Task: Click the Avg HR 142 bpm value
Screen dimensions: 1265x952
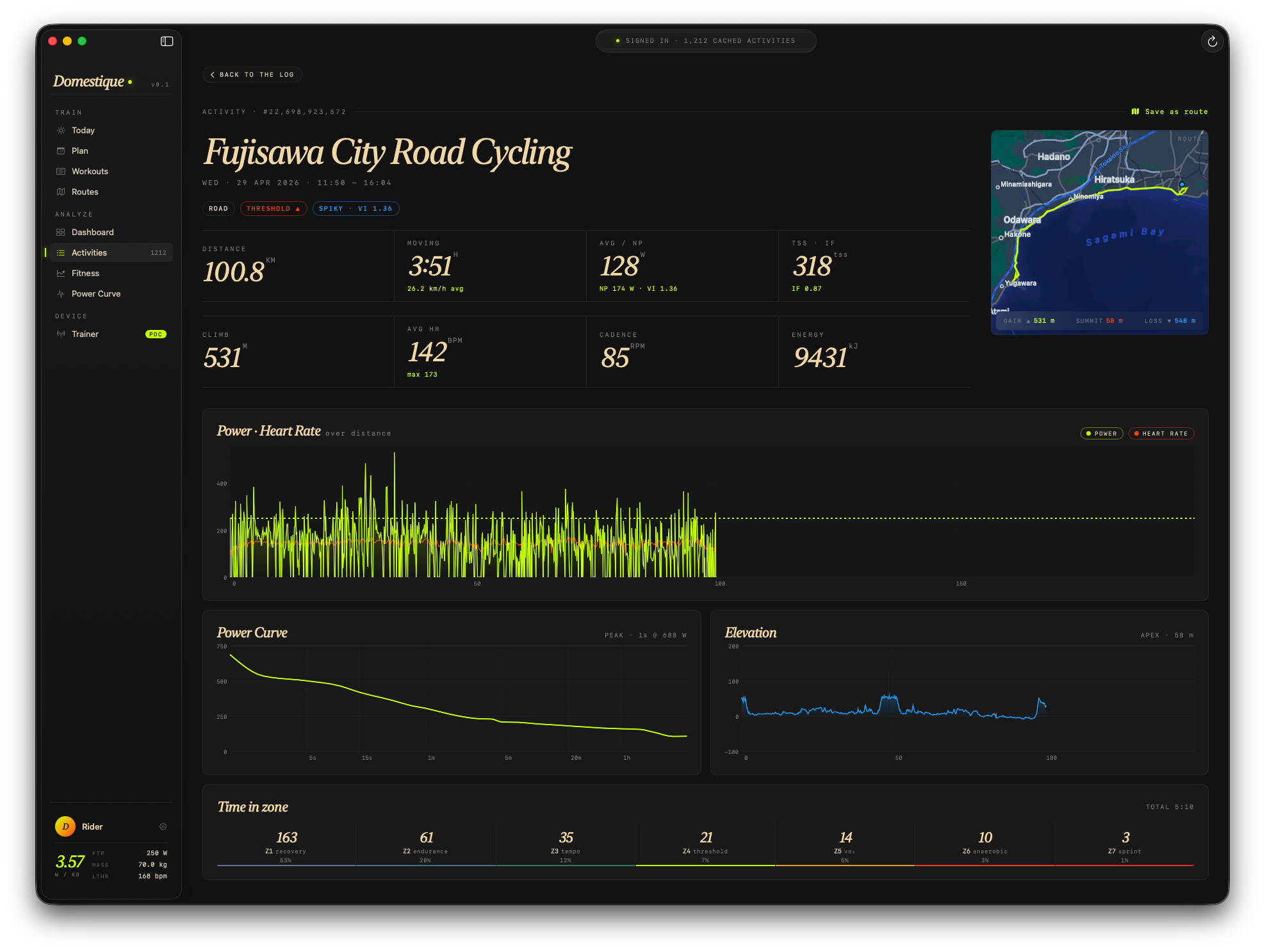Action: 427,352
